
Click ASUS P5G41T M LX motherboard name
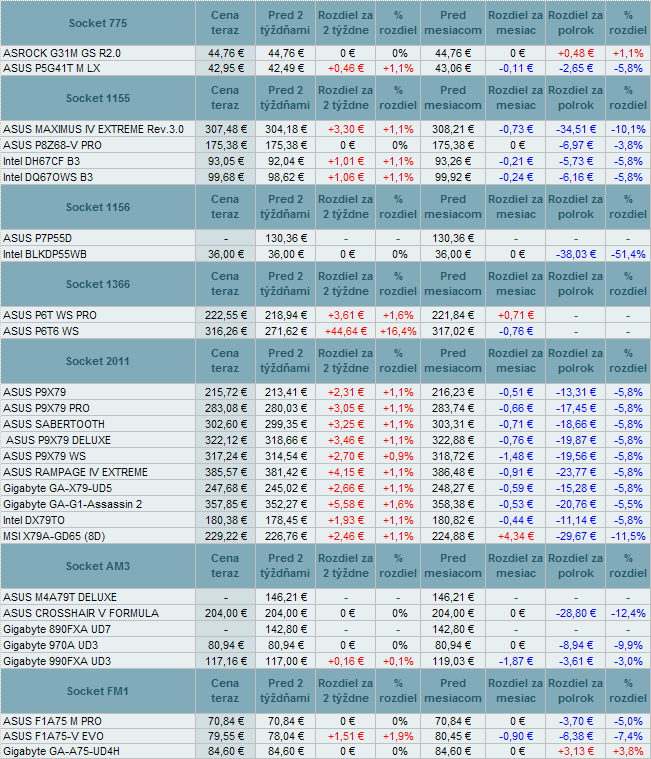tap(52, 68)
